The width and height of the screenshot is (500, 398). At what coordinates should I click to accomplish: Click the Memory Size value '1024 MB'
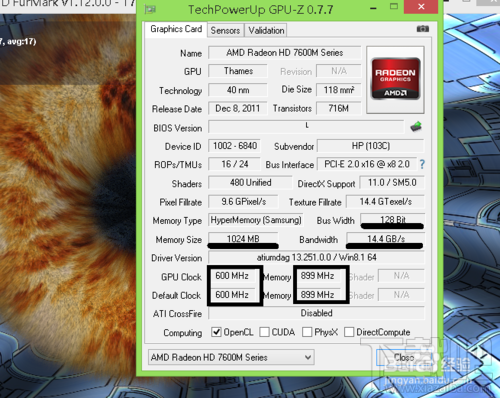coord(243,239)
